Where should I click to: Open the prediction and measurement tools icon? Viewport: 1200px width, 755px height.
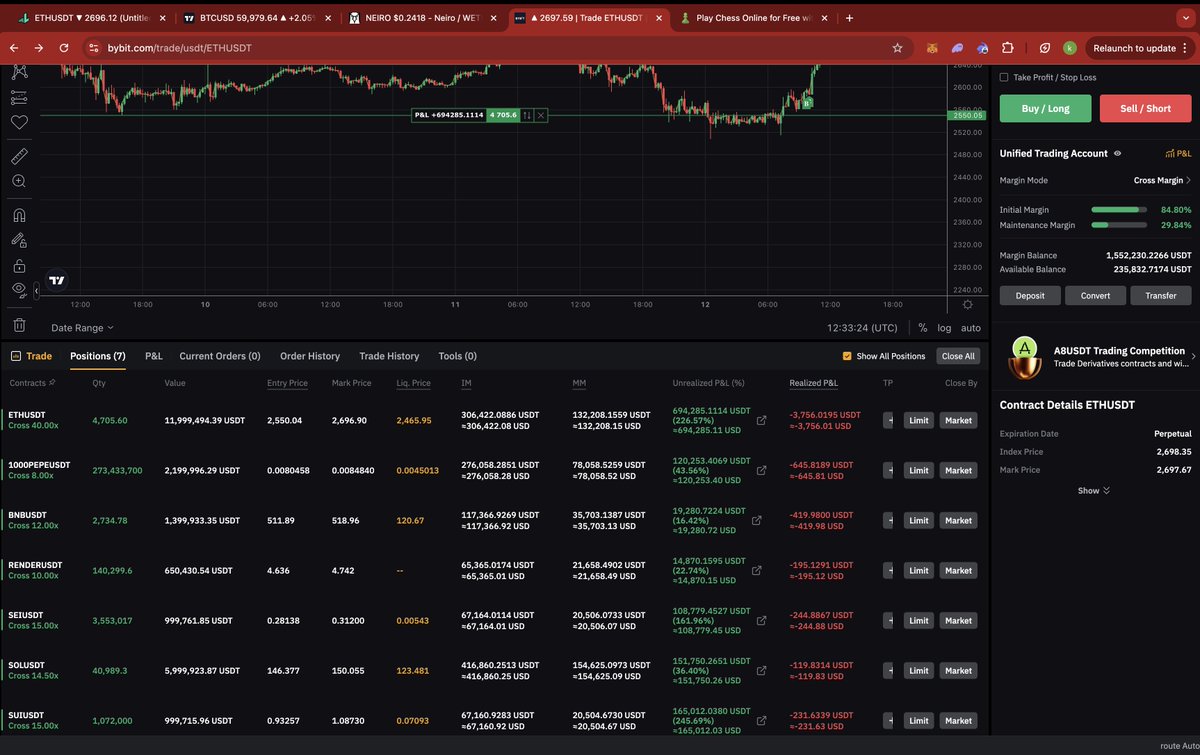[19, 97]
